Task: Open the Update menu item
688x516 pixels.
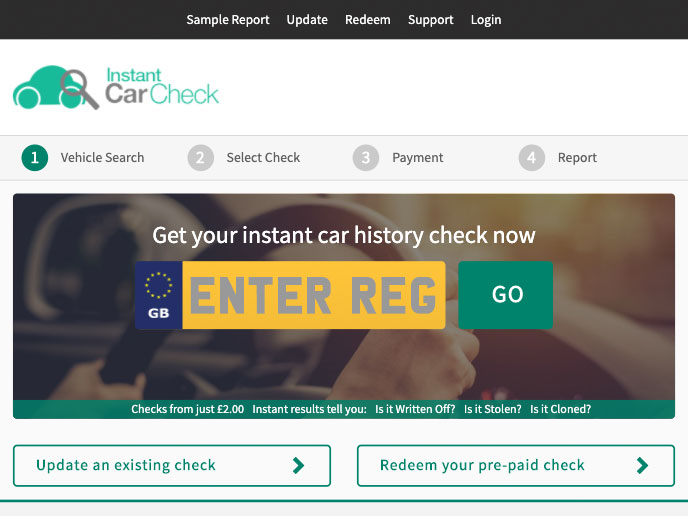Action: tap(307, 20)
